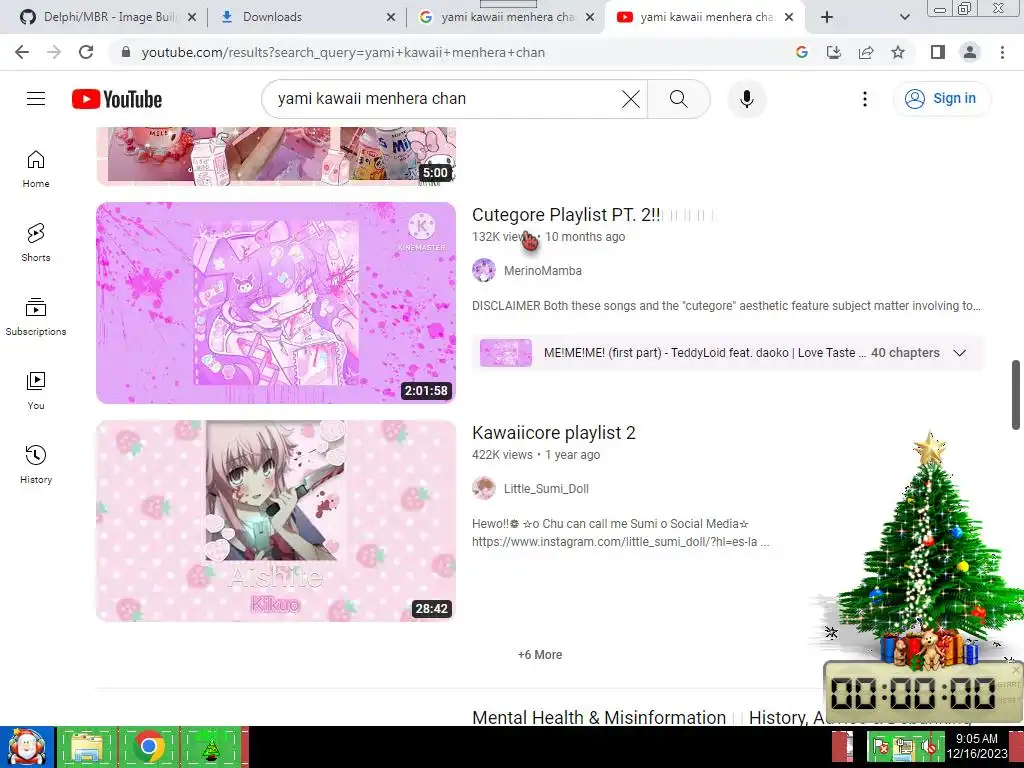This screenshot has width=1024, height=768.
Task: Click the browser forward arrow
Action: (54, 52)
